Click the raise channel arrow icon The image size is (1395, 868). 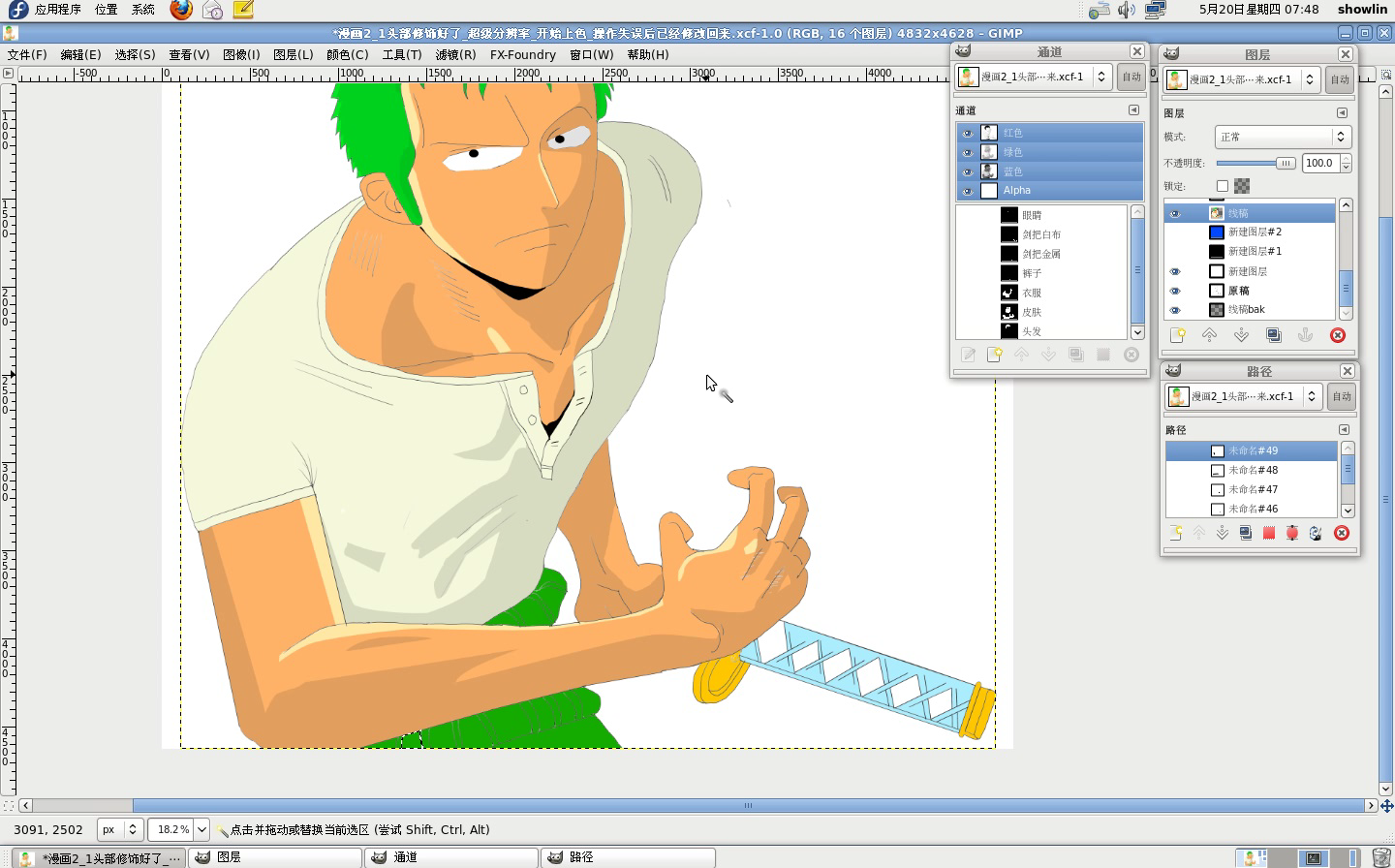[1021, 355]
